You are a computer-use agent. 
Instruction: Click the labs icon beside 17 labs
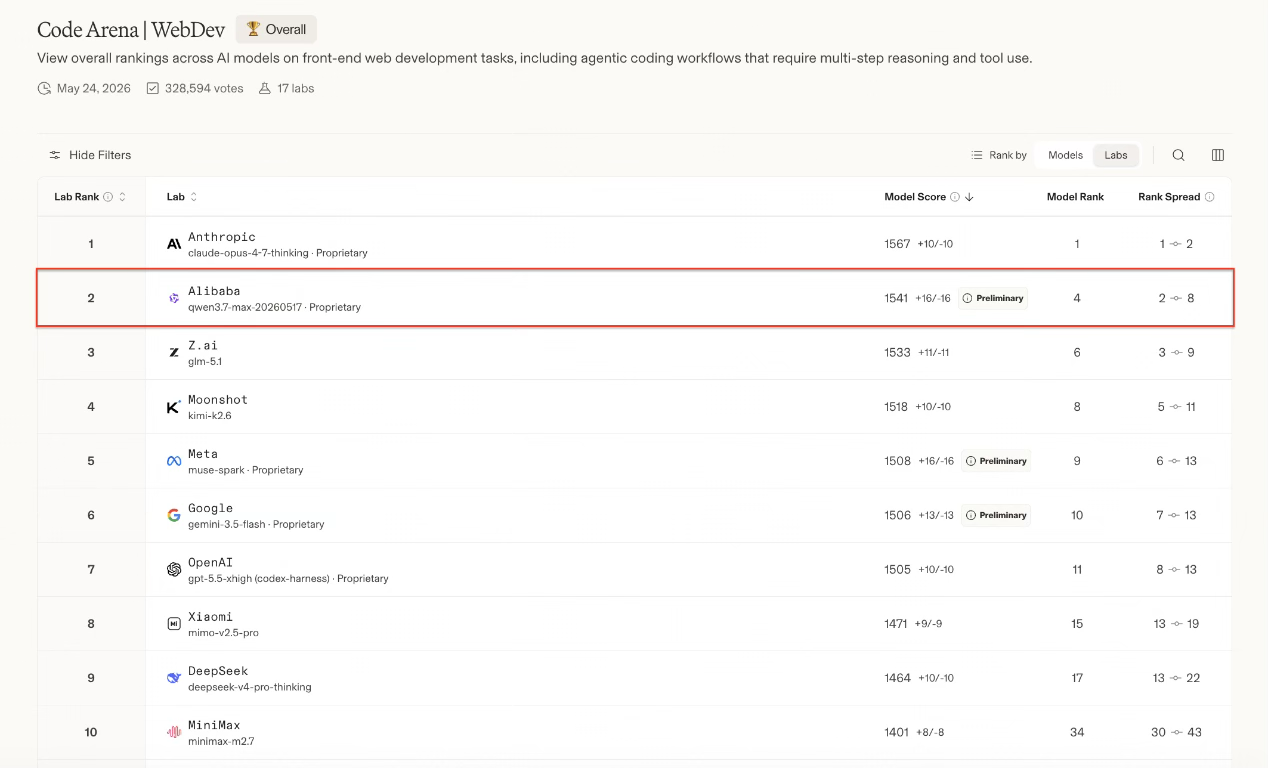(265, 88)
